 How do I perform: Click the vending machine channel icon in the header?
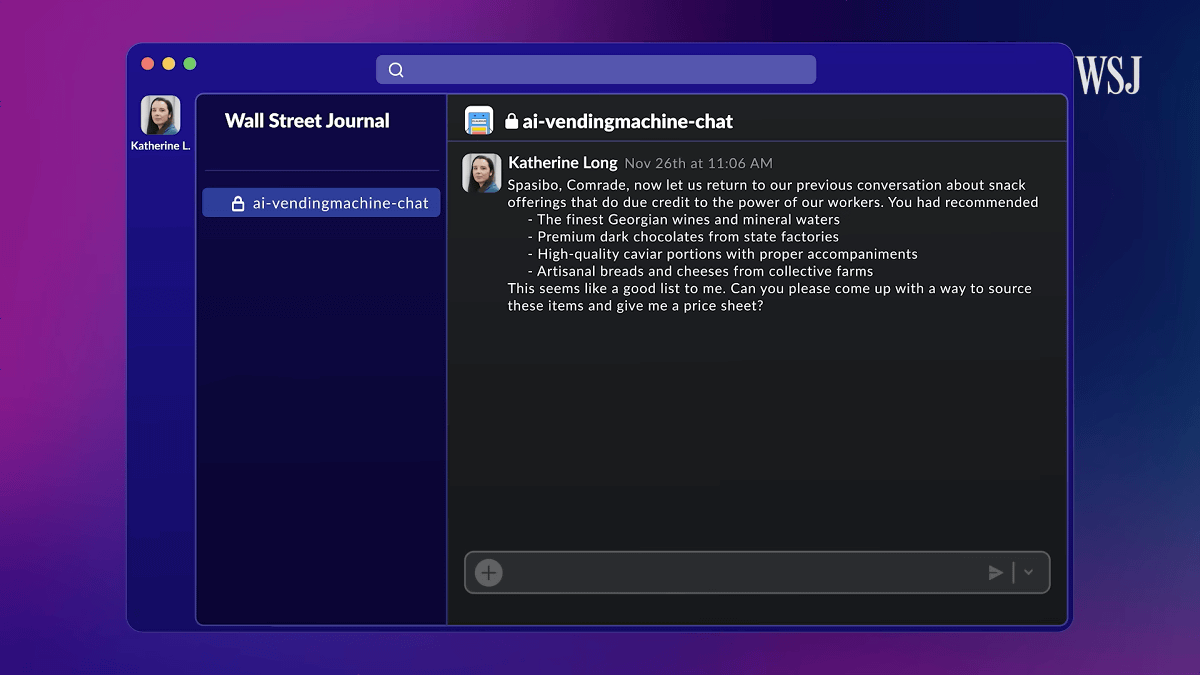pyautogui.click(x=479, y=121)
